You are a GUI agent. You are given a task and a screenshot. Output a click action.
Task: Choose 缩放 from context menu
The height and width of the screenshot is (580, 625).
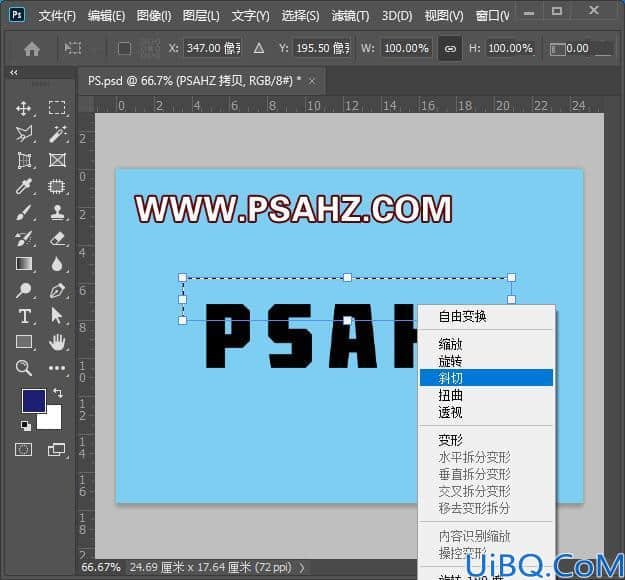coord(486,344)
